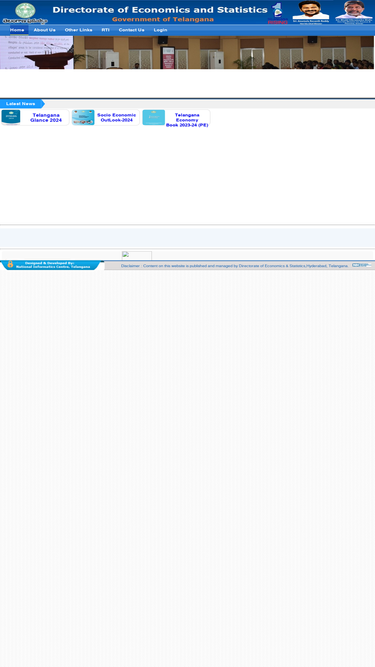Go to the Home menu item

click(x=17, y=30)
